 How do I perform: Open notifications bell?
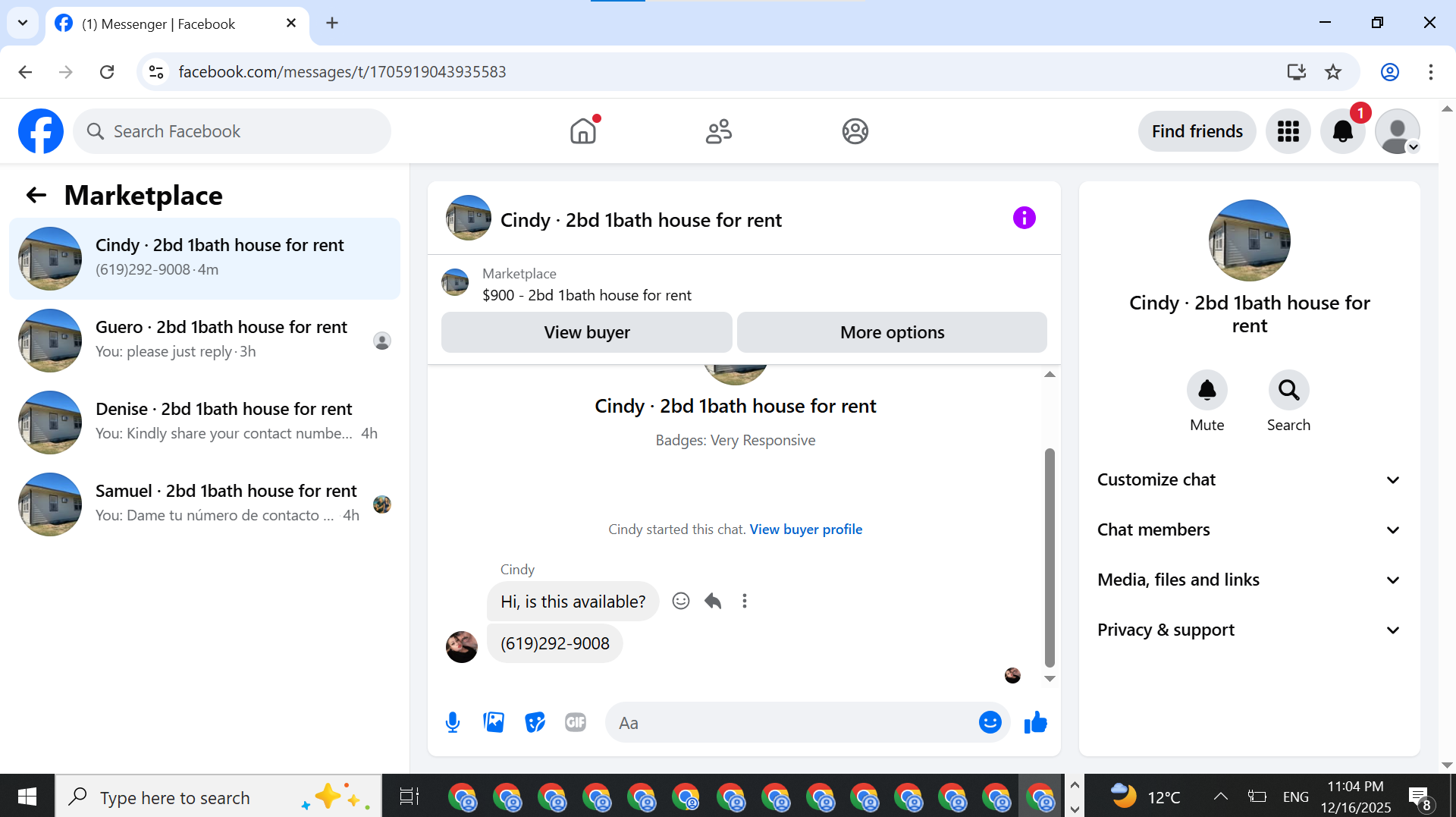(x=1342, y=131)
